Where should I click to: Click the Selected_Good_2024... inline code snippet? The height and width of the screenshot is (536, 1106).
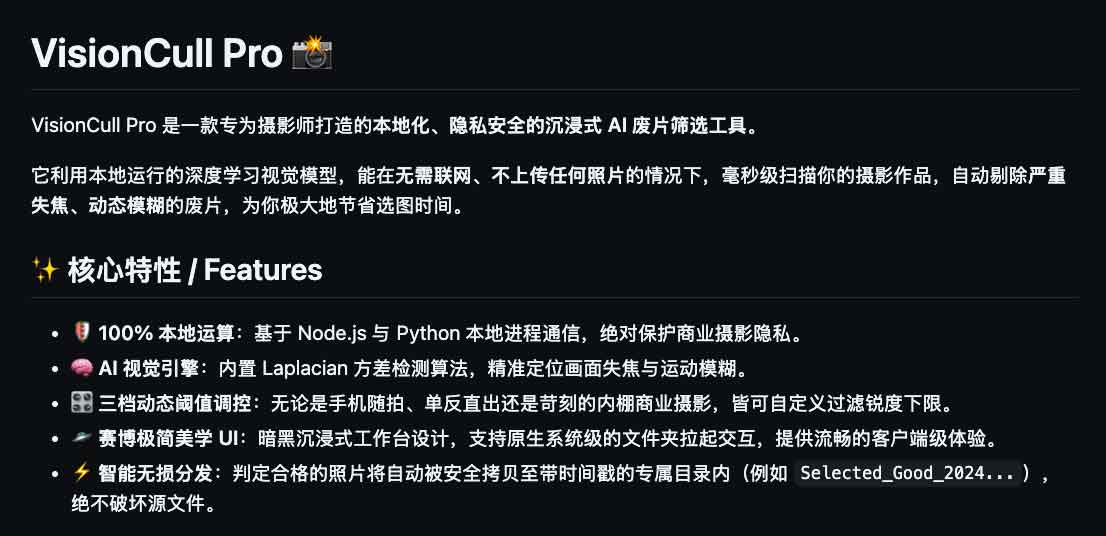pyautogui.click(x=907, y=473)
